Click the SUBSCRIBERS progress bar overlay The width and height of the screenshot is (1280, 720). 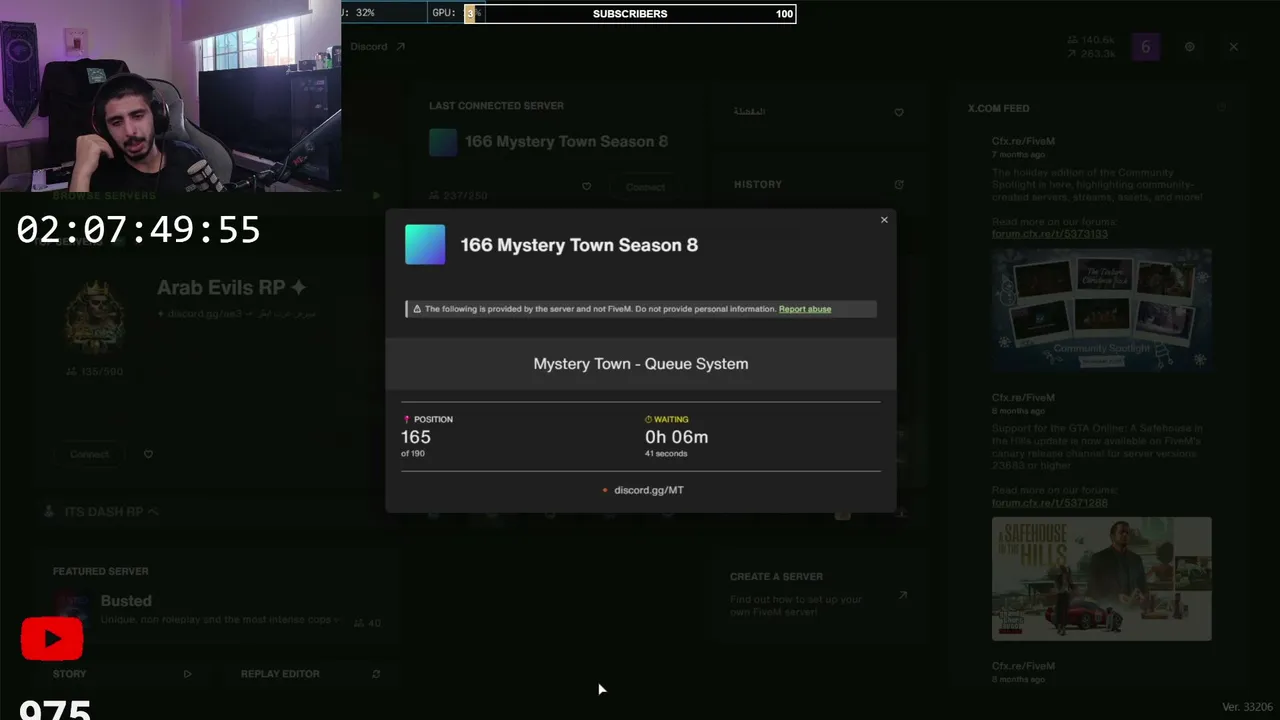[630, 14]
